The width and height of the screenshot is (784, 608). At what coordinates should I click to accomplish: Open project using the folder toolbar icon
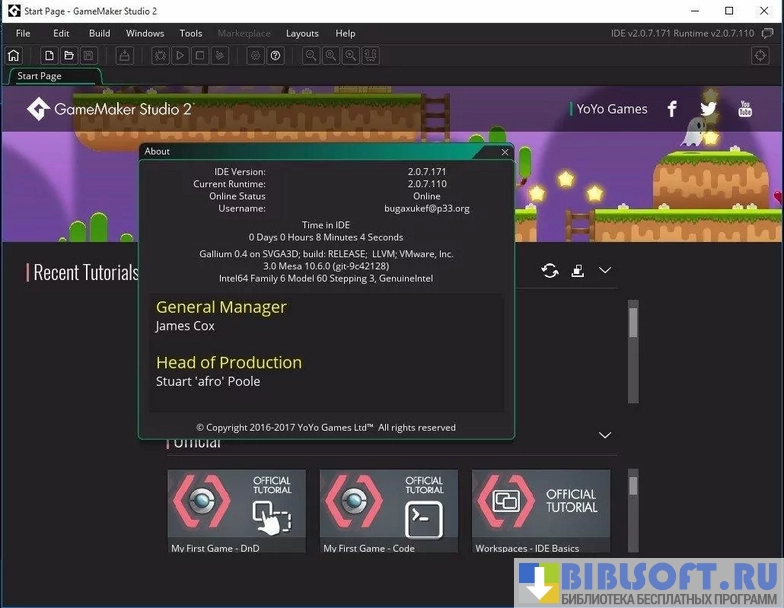tap(68, 56)
